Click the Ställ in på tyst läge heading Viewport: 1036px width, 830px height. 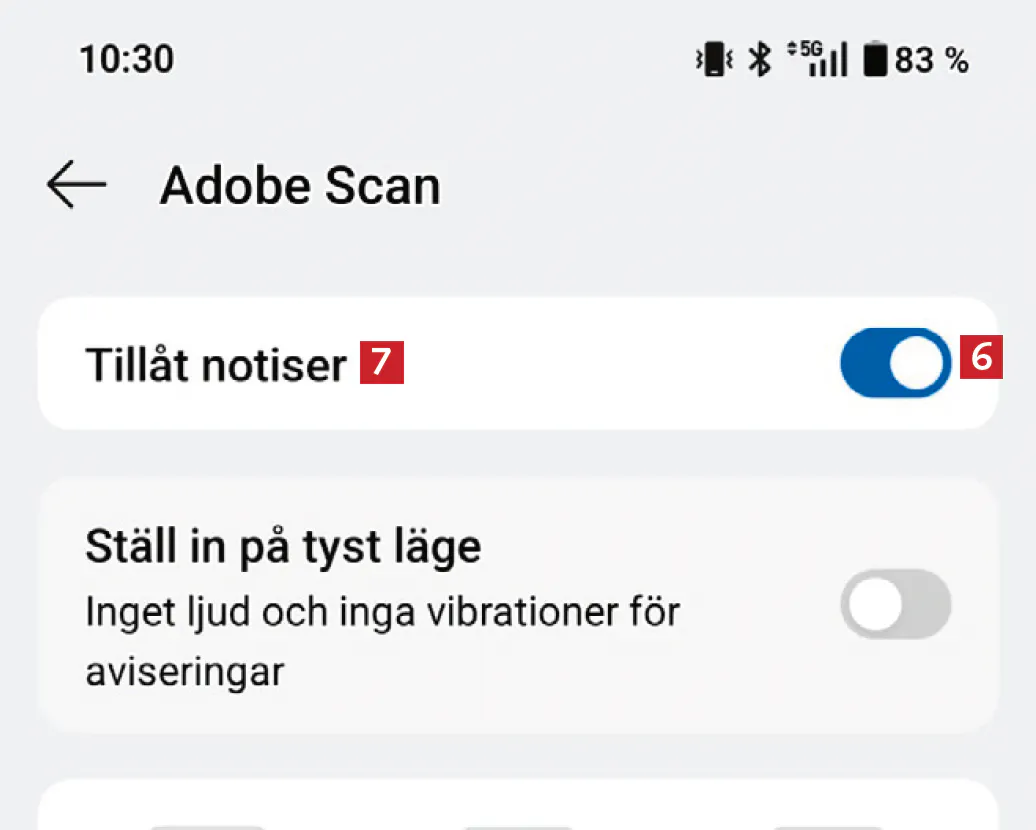(283, 547)
